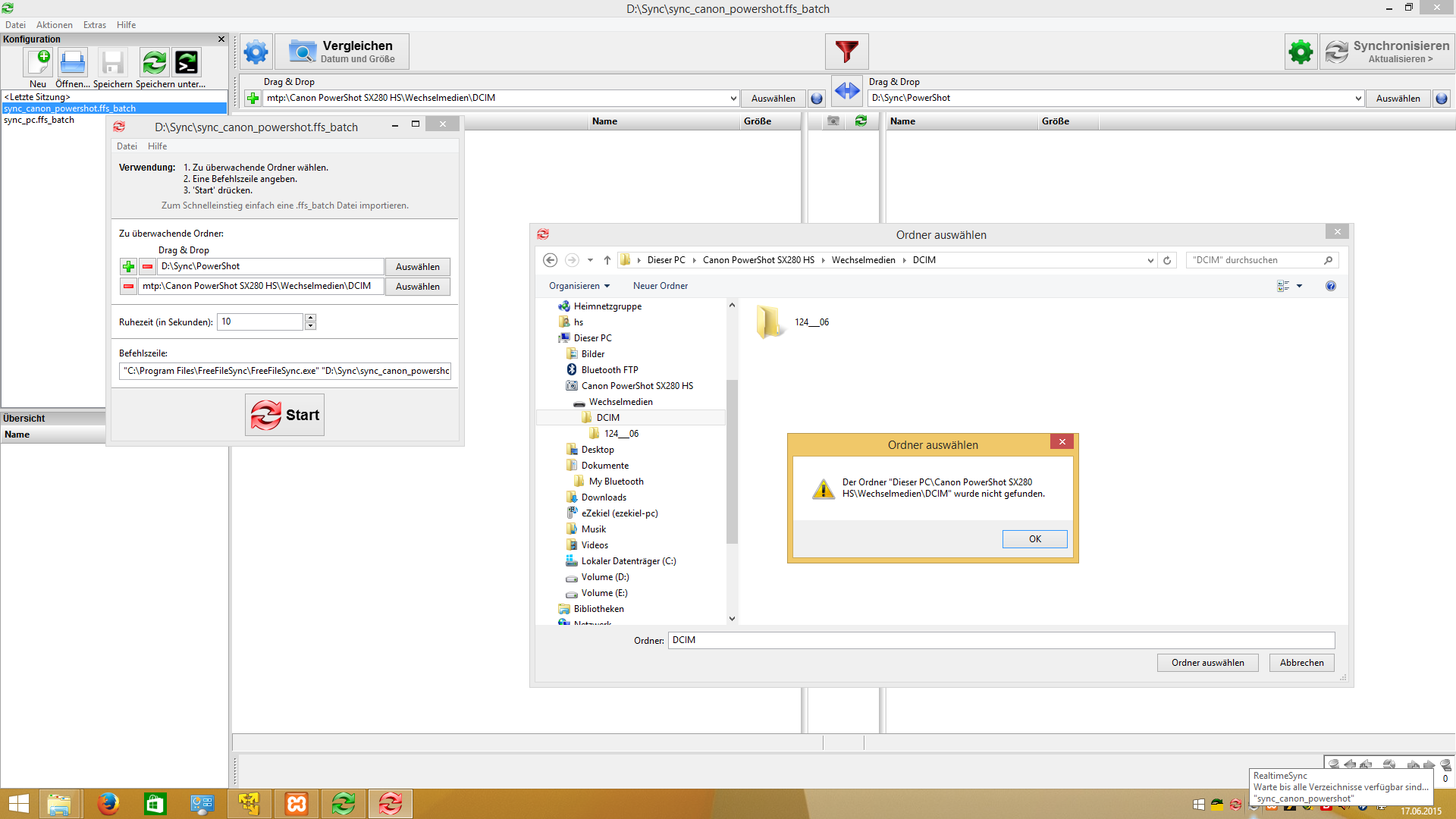This screenshot has width=1456, height=819.
Task: Expand breadcrumb arrow after Canon PowerShot SX280 HS
Action: point(823,260)
